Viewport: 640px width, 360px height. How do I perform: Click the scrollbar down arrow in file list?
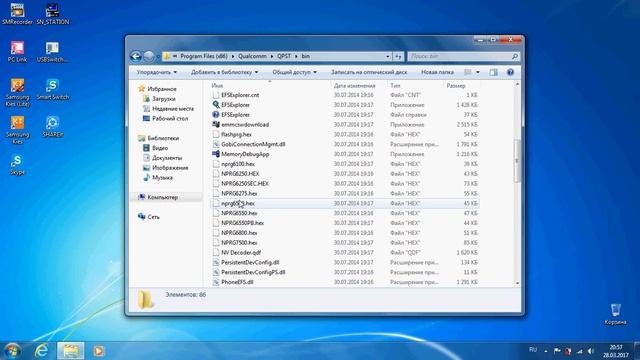517,283
